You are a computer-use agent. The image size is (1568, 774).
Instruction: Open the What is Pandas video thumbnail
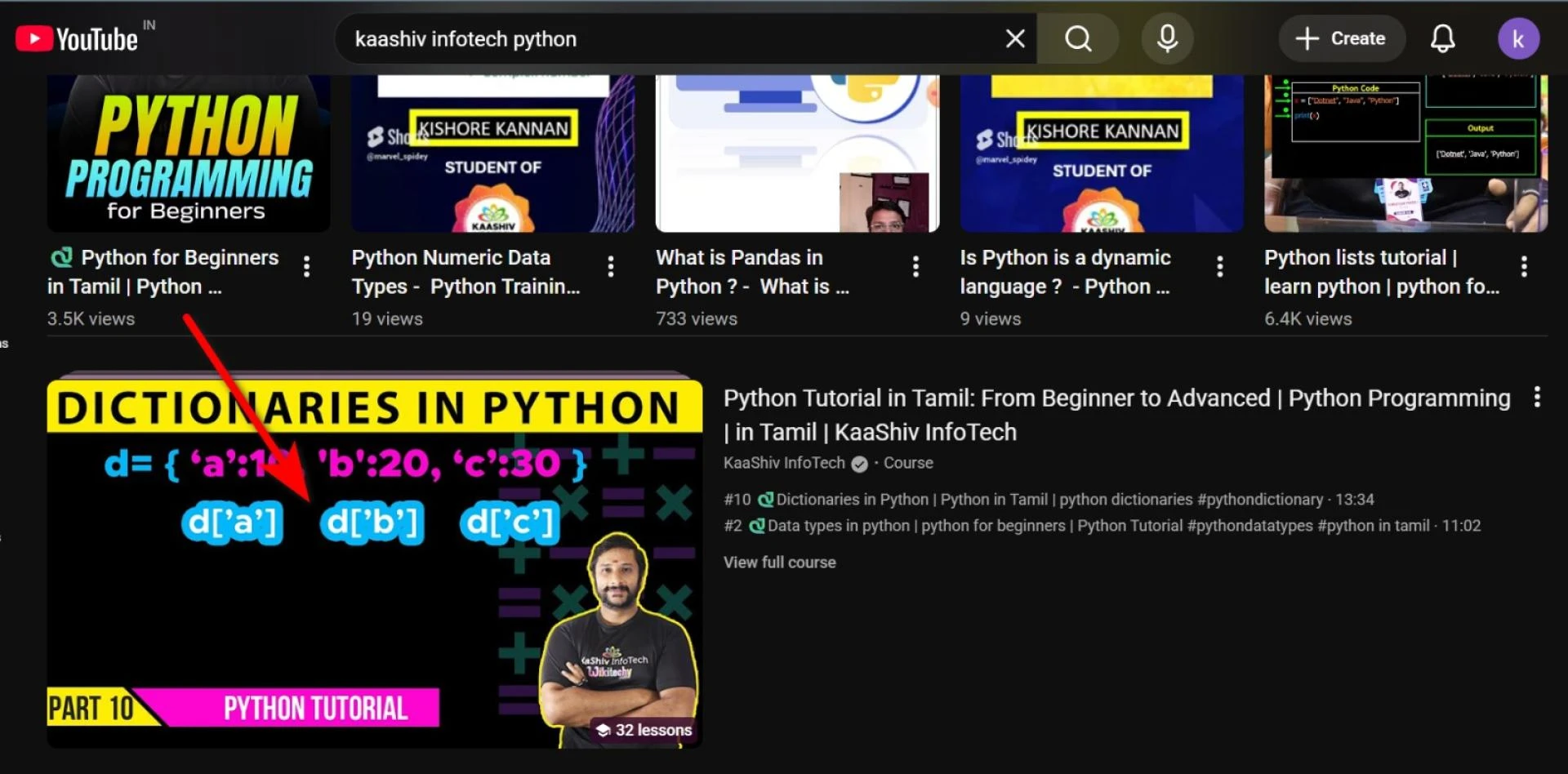click(797, 153)
